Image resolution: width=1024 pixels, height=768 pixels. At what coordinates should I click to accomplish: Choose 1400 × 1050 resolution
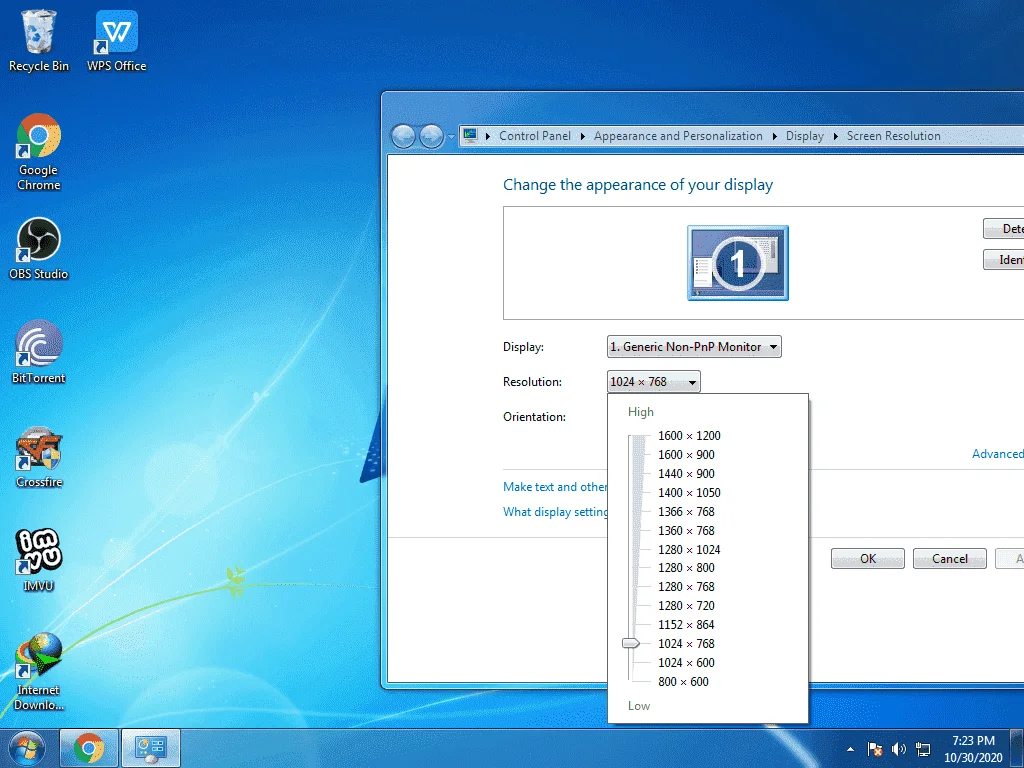689,492
